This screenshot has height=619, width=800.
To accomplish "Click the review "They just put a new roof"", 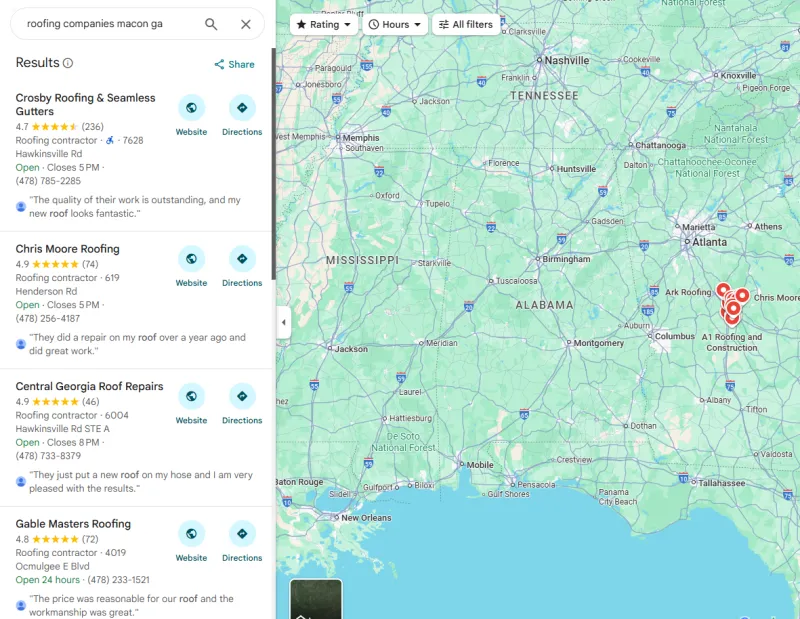I will pos(141,481).
